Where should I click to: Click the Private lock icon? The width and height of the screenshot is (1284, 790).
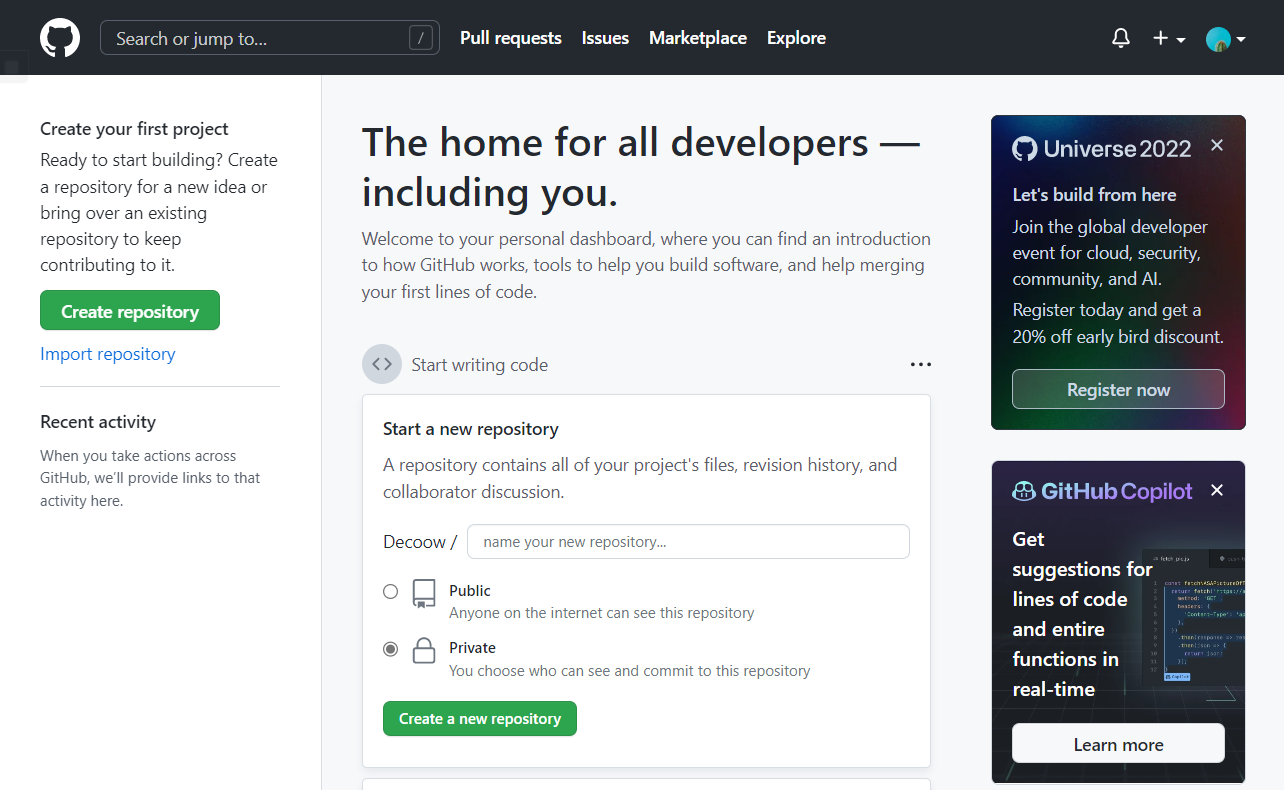tap(424, 651)
